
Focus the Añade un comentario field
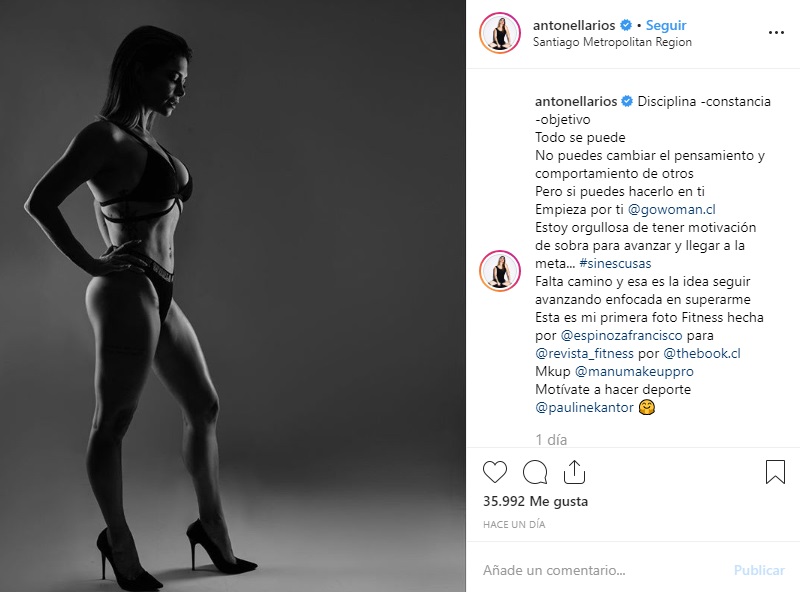602,570
